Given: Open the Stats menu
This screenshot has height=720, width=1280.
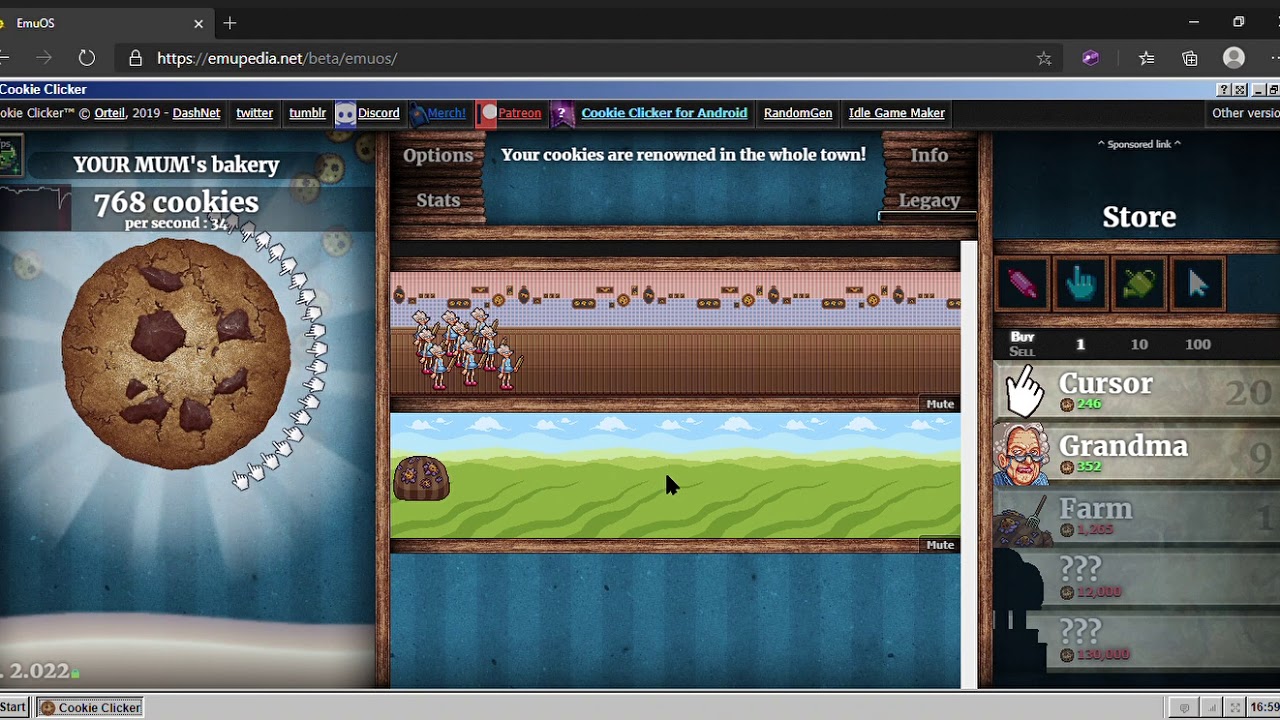Looking at the screenshot, I should coord(438,200).
